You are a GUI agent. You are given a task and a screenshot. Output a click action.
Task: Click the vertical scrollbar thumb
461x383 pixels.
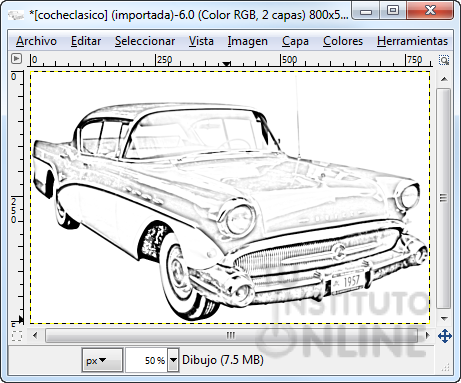[444, 199]
